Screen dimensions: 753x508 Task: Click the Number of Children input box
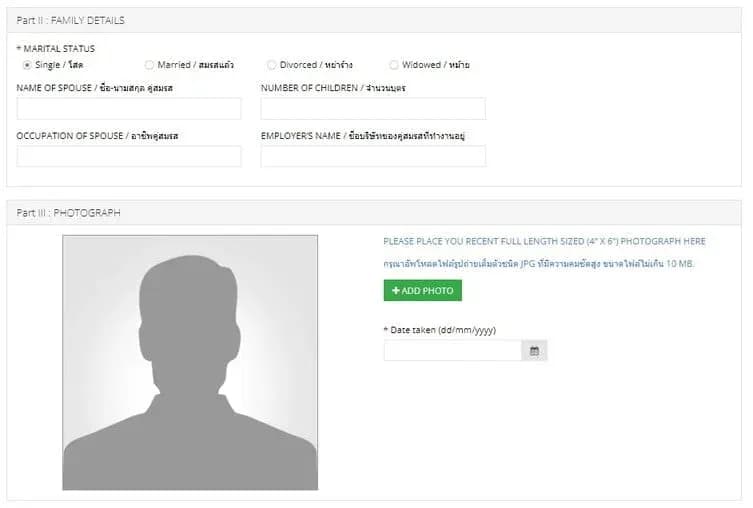372,109
